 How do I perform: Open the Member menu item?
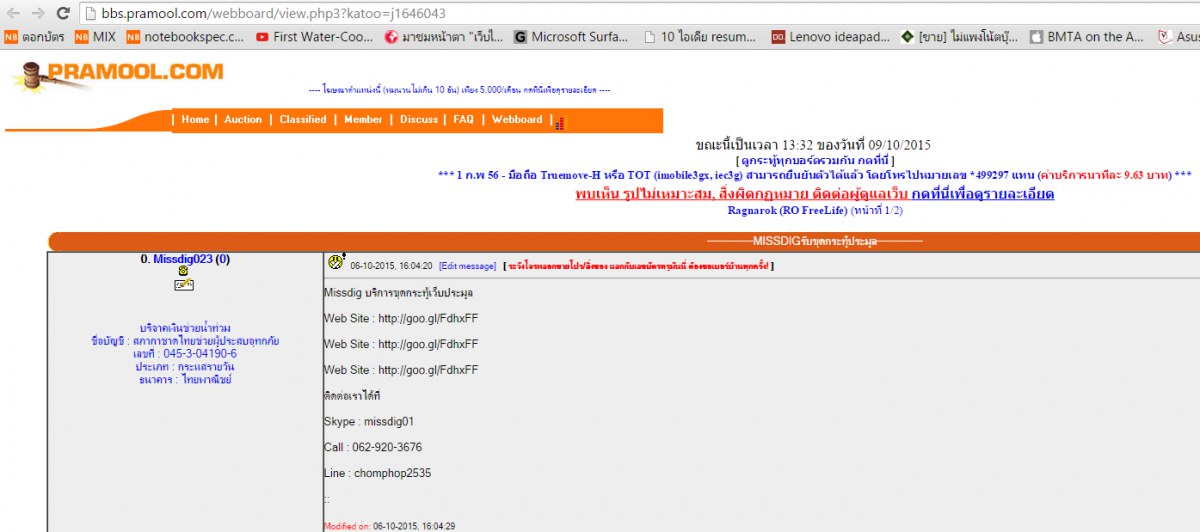coord(363,119)
